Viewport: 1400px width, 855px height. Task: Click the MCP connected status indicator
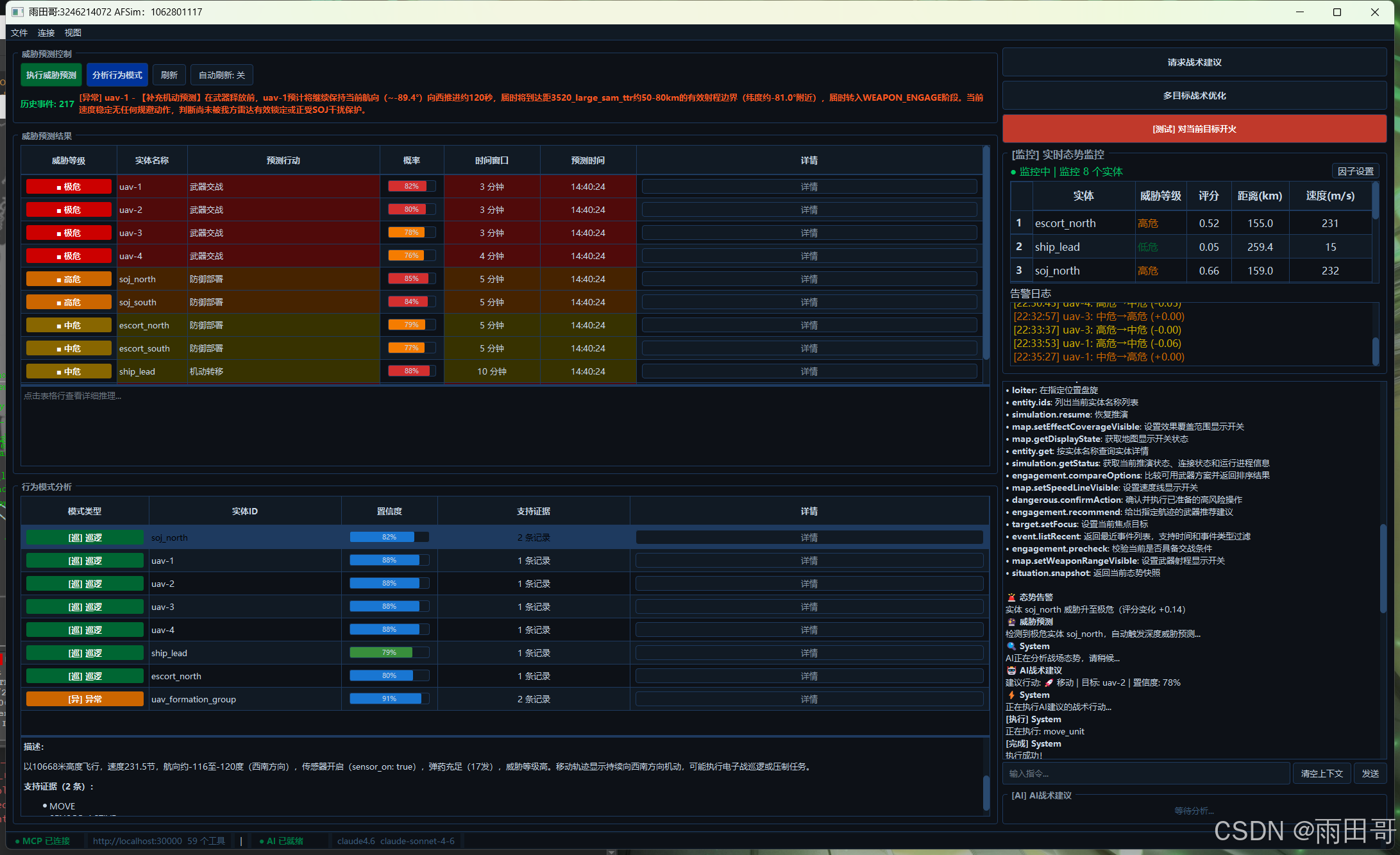[x=43, y=841]
